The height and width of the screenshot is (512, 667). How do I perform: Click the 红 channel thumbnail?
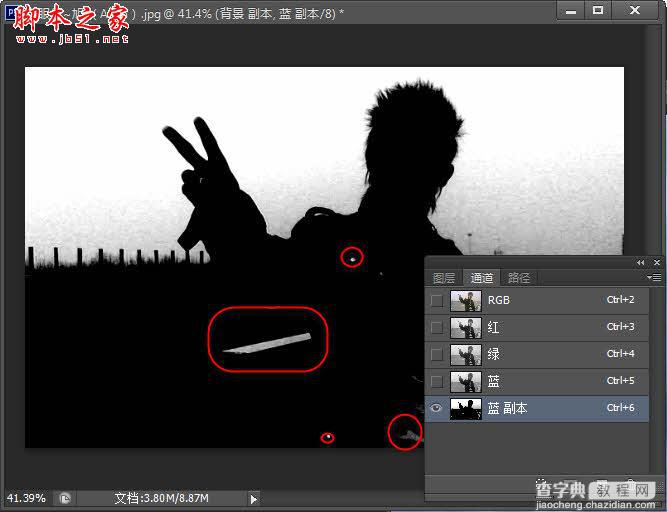(x=466, y=327)
